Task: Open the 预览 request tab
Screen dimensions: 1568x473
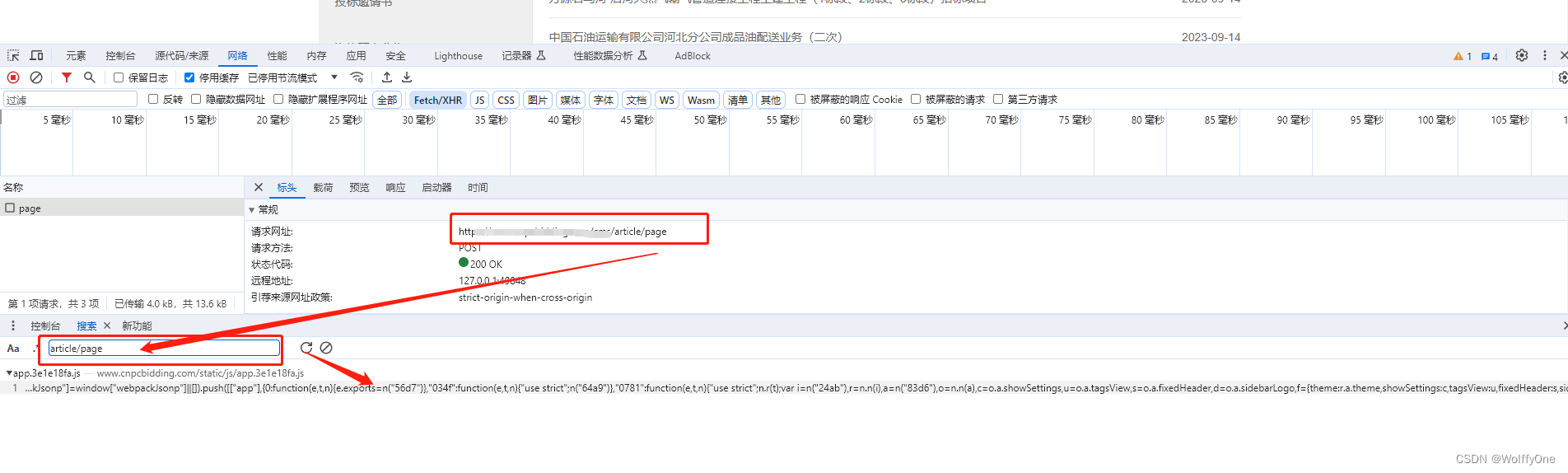Action: point(360,187)
